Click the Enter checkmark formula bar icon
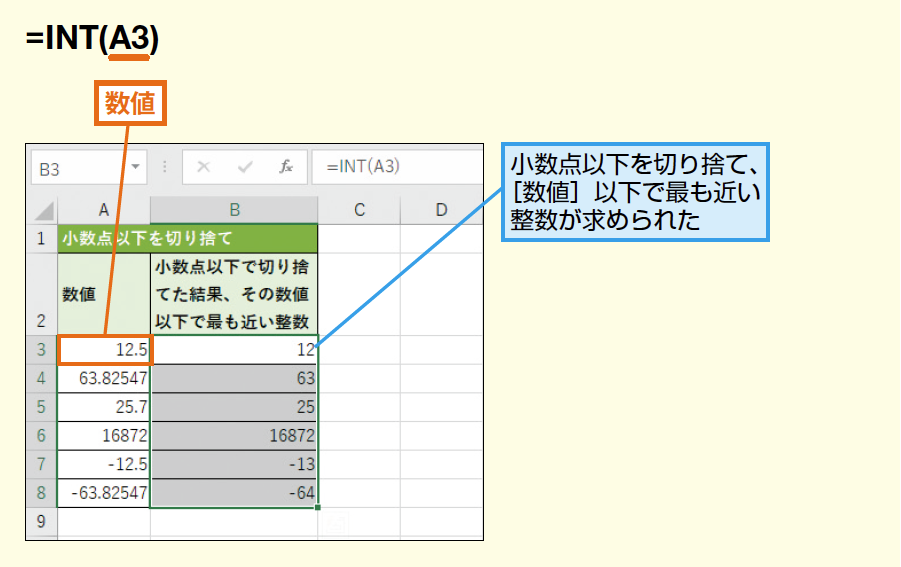 click(245, 167)
